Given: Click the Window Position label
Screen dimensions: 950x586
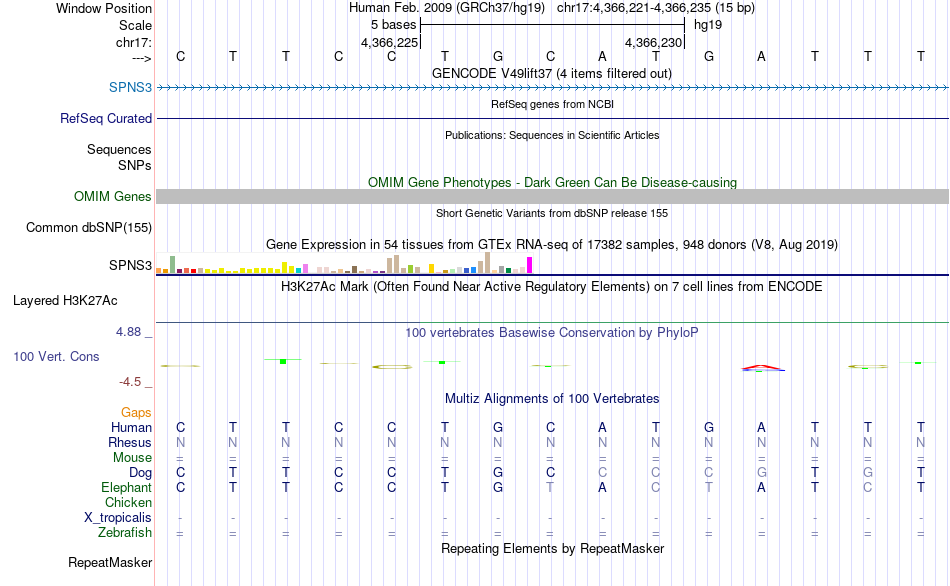Looking at the screenshot, I should (x=104, y=8).
